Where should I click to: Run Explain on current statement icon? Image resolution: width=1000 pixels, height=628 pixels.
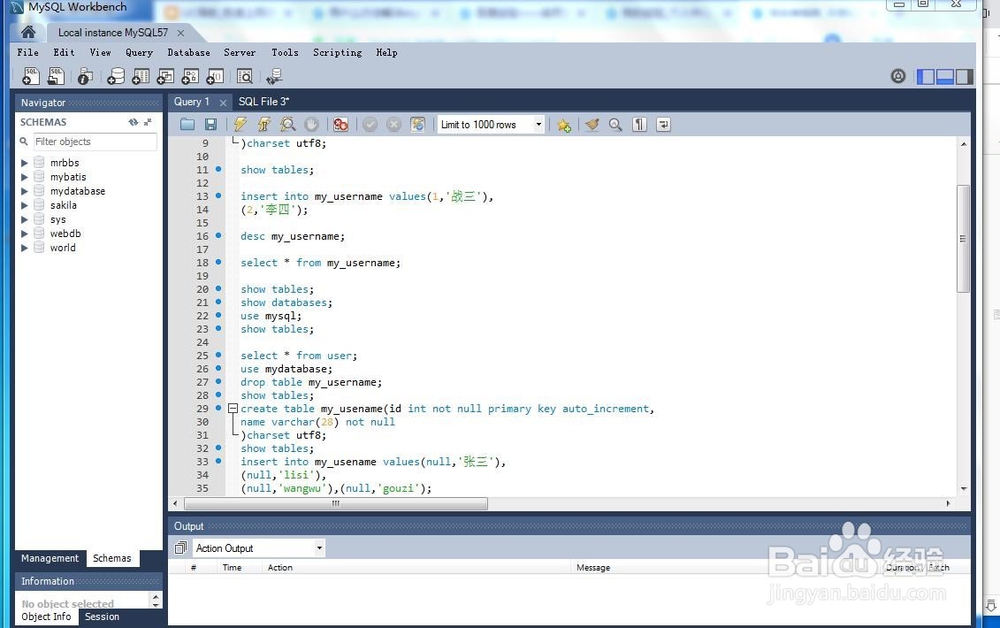[288, 124]
